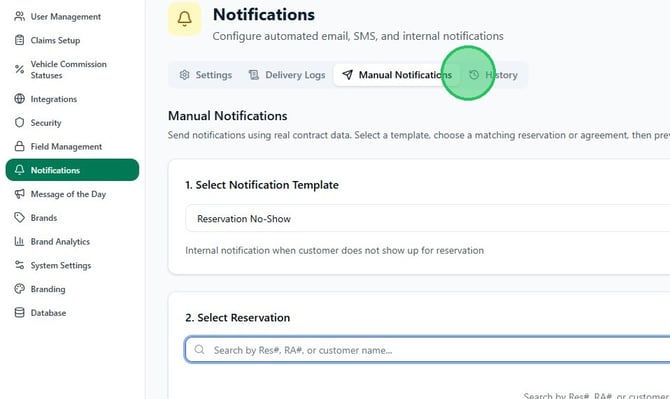The height and width of the screenshot is (399, 670).
Task: Click the Message of the Day megaphone icon
Action: 19,194
